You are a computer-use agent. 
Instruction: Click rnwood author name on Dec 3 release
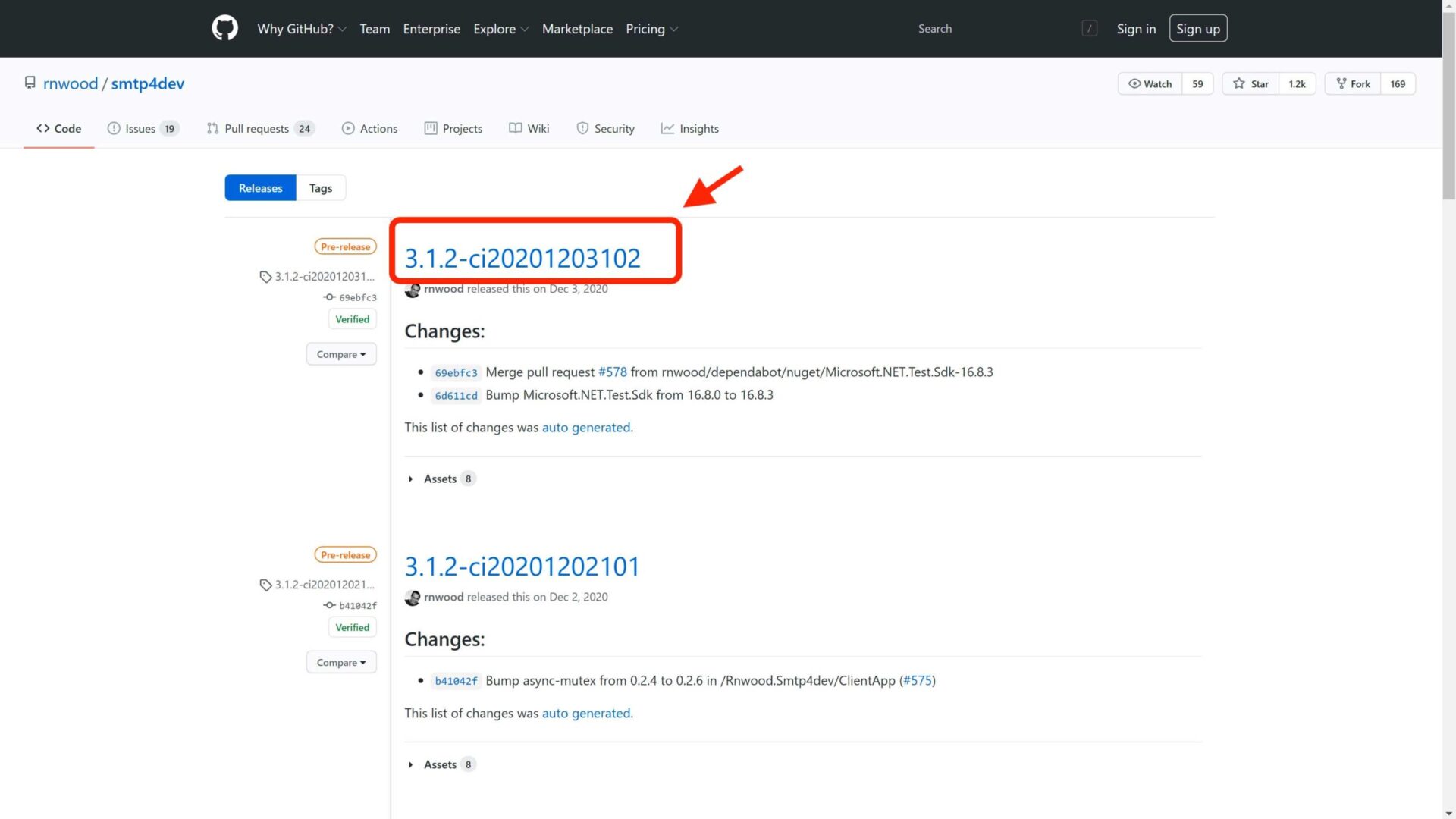tap(444, 288)
